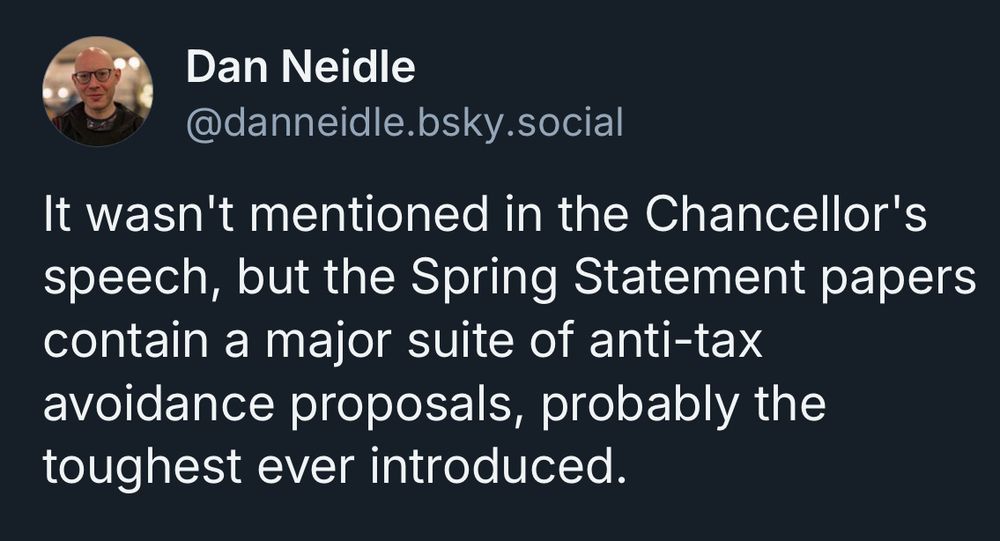
Task: Click the word "contain" starting the third line
Action: pyautogui.click(x=126, y=340)
